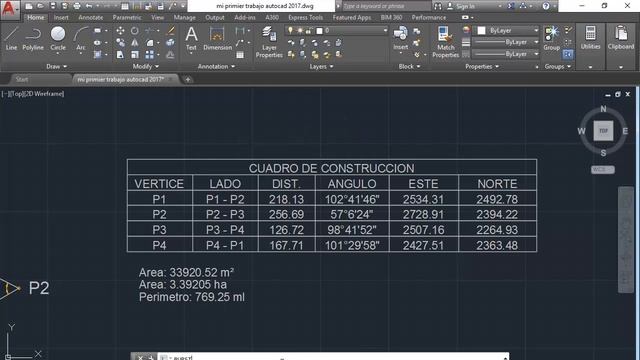This screenshot has width=640, height=360.
Task: Select the Circle tool
Action: (x=58, y=39)
